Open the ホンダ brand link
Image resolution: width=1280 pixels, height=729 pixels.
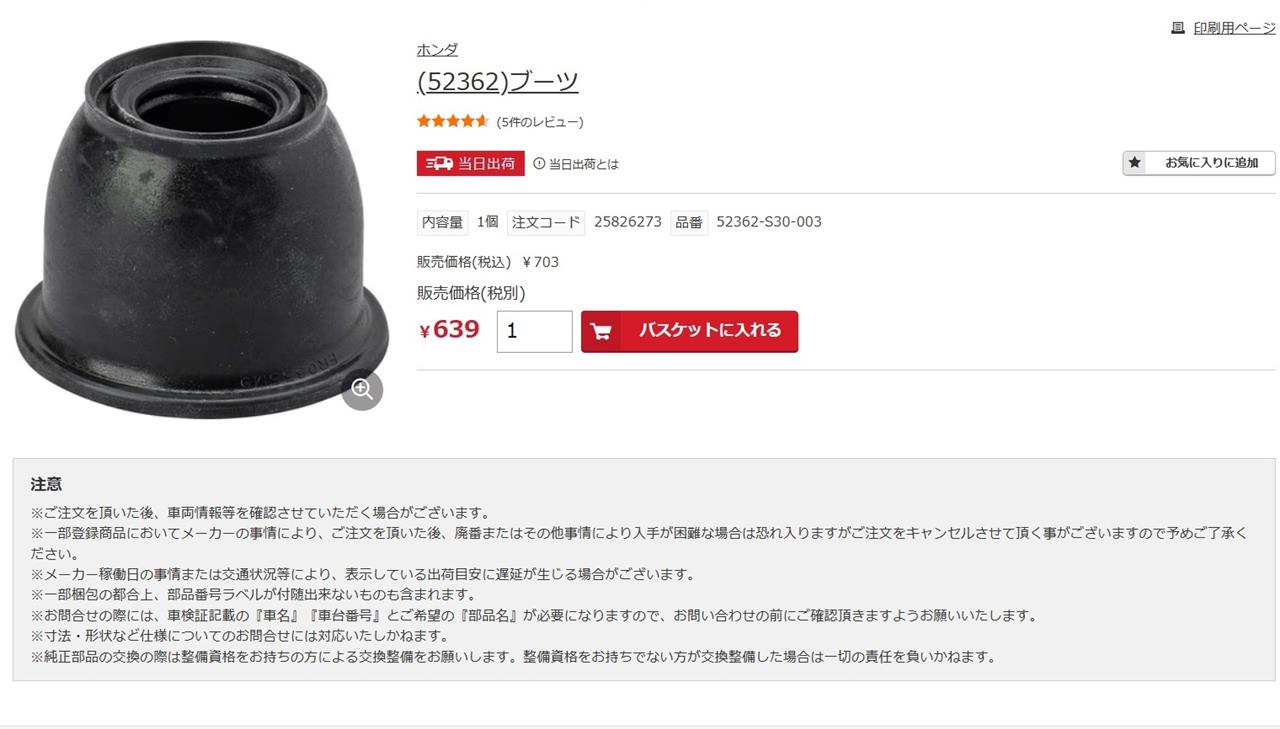pos(437,50)
